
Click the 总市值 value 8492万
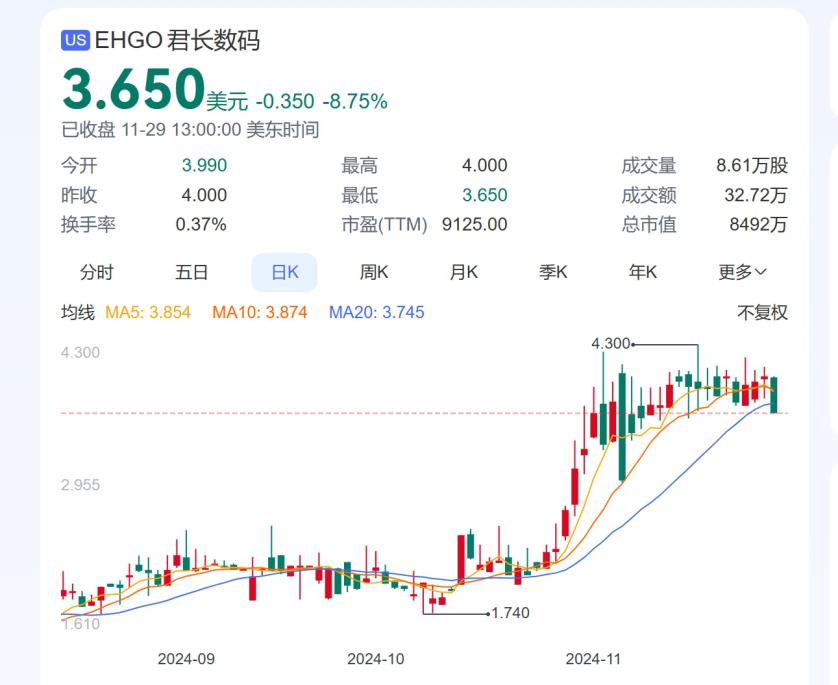pyautogui.click(x=758, y=224)
